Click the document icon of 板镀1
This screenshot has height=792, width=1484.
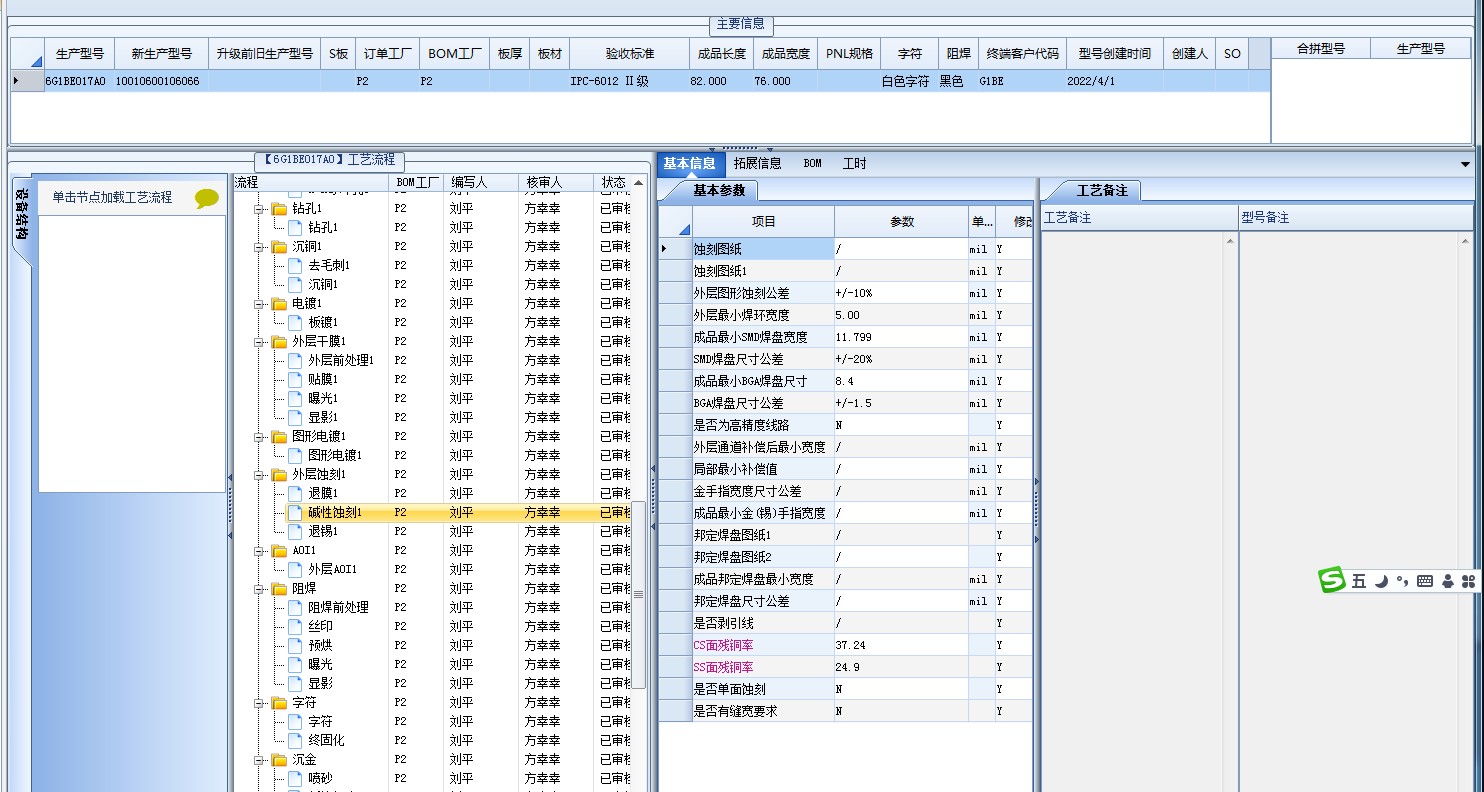pos(295,322)
